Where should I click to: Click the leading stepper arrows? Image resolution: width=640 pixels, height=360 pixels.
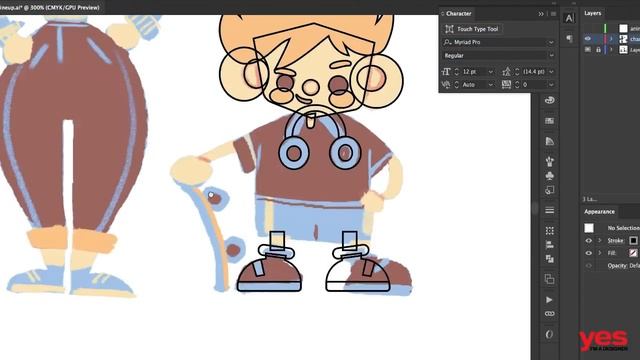517,72
